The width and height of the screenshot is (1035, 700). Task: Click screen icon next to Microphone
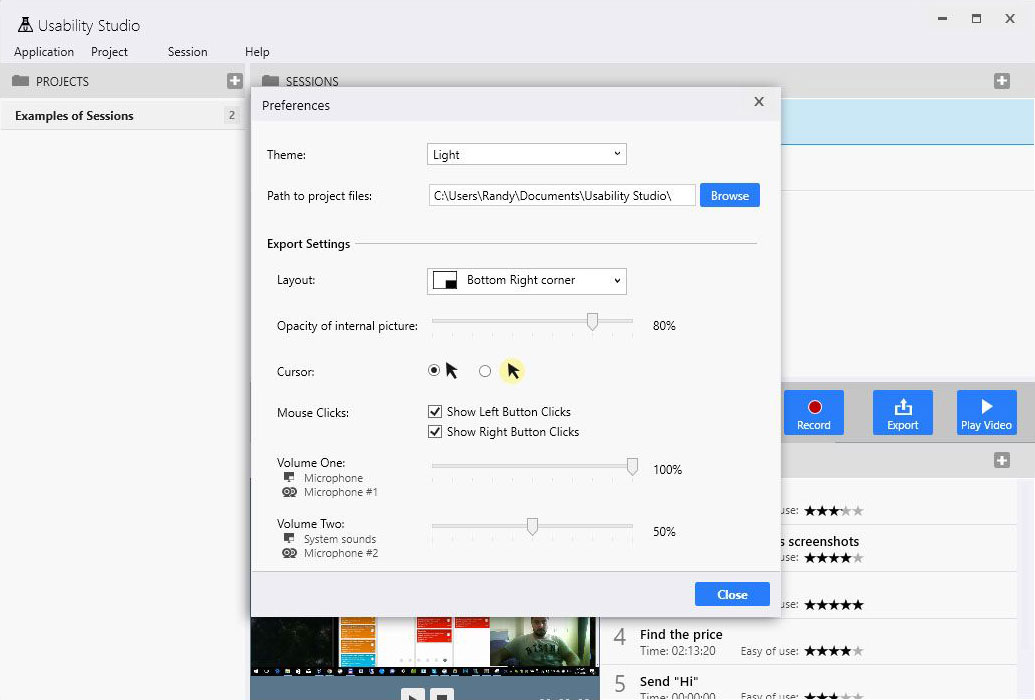pyautogui.click(x=288, y=477)
